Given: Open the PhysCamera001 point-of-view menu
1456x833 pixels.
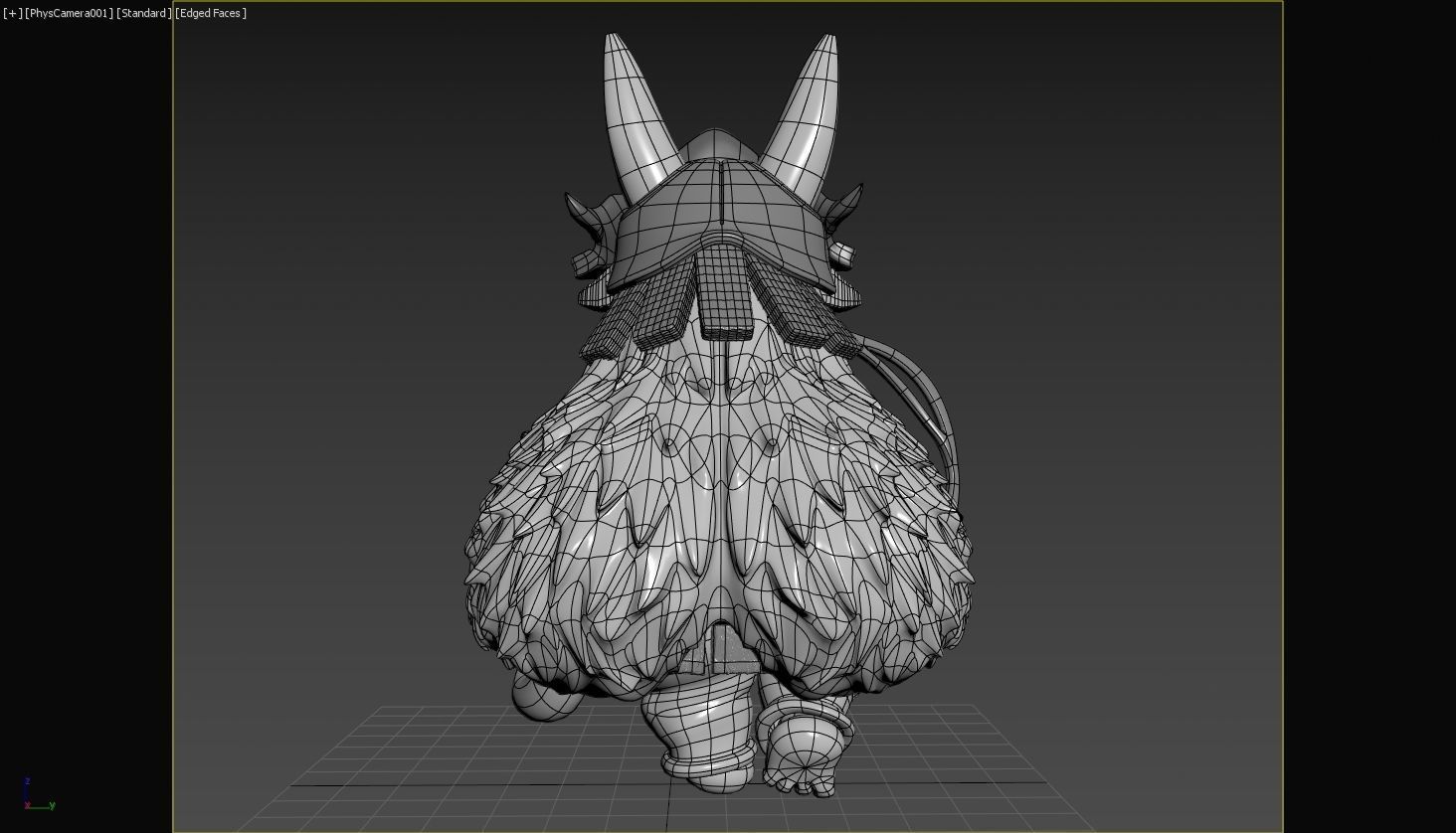Looking at the screenshot, I should point(70,13).
